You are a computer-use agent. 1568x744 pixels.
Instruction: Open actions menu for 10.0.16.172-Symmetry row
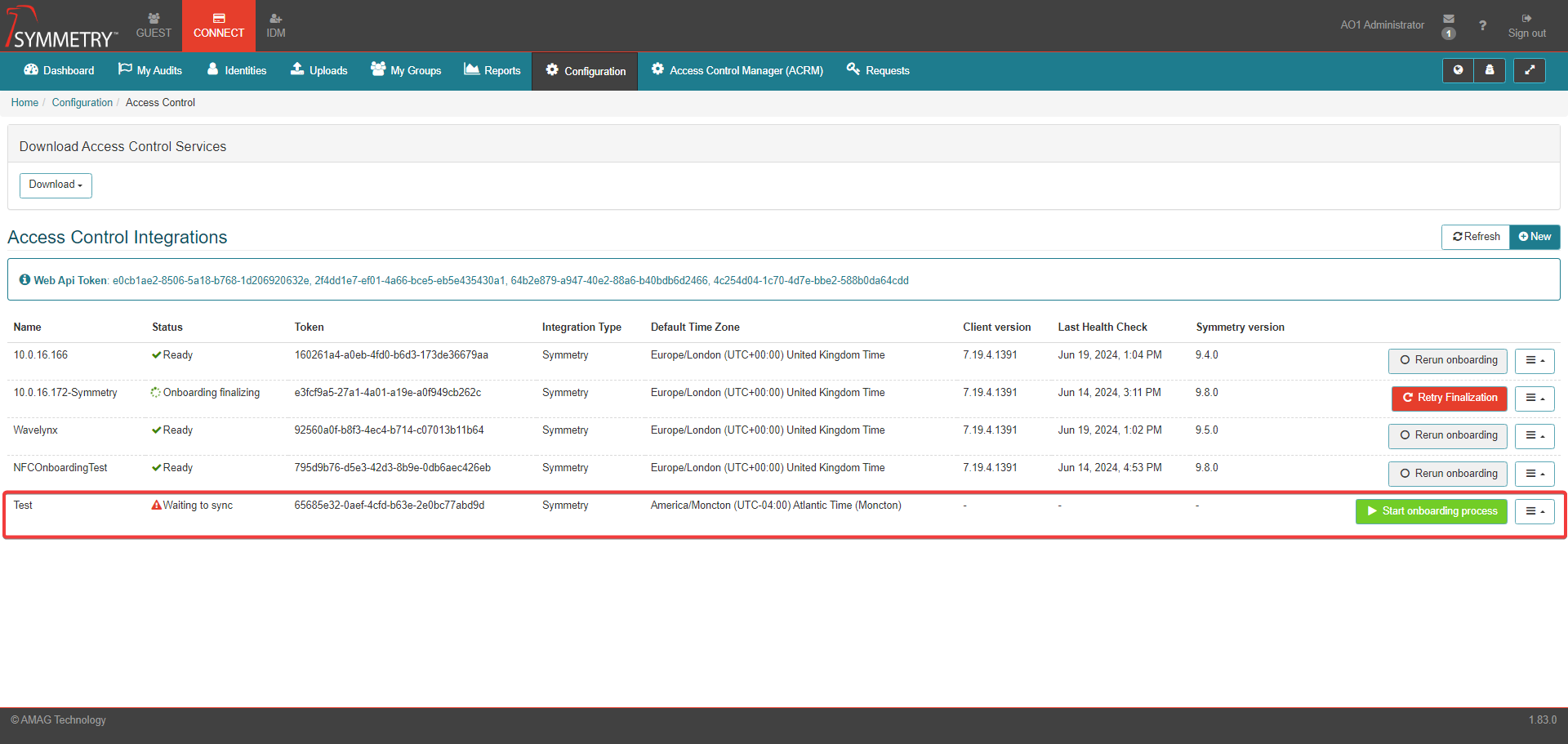coord(1535,398)
